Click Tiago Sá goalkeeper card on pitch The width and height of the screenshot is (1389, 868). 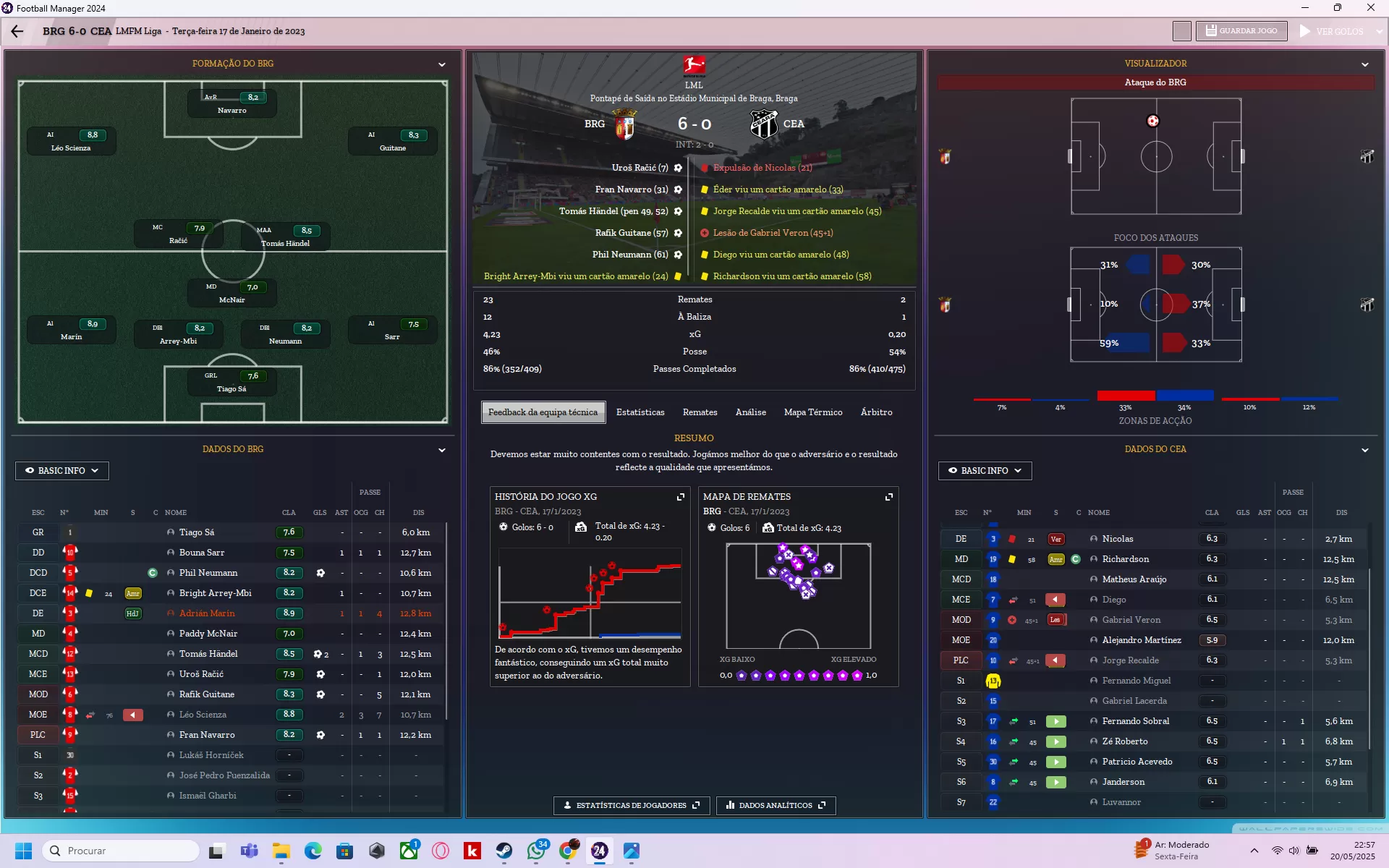tap(232, 382)
